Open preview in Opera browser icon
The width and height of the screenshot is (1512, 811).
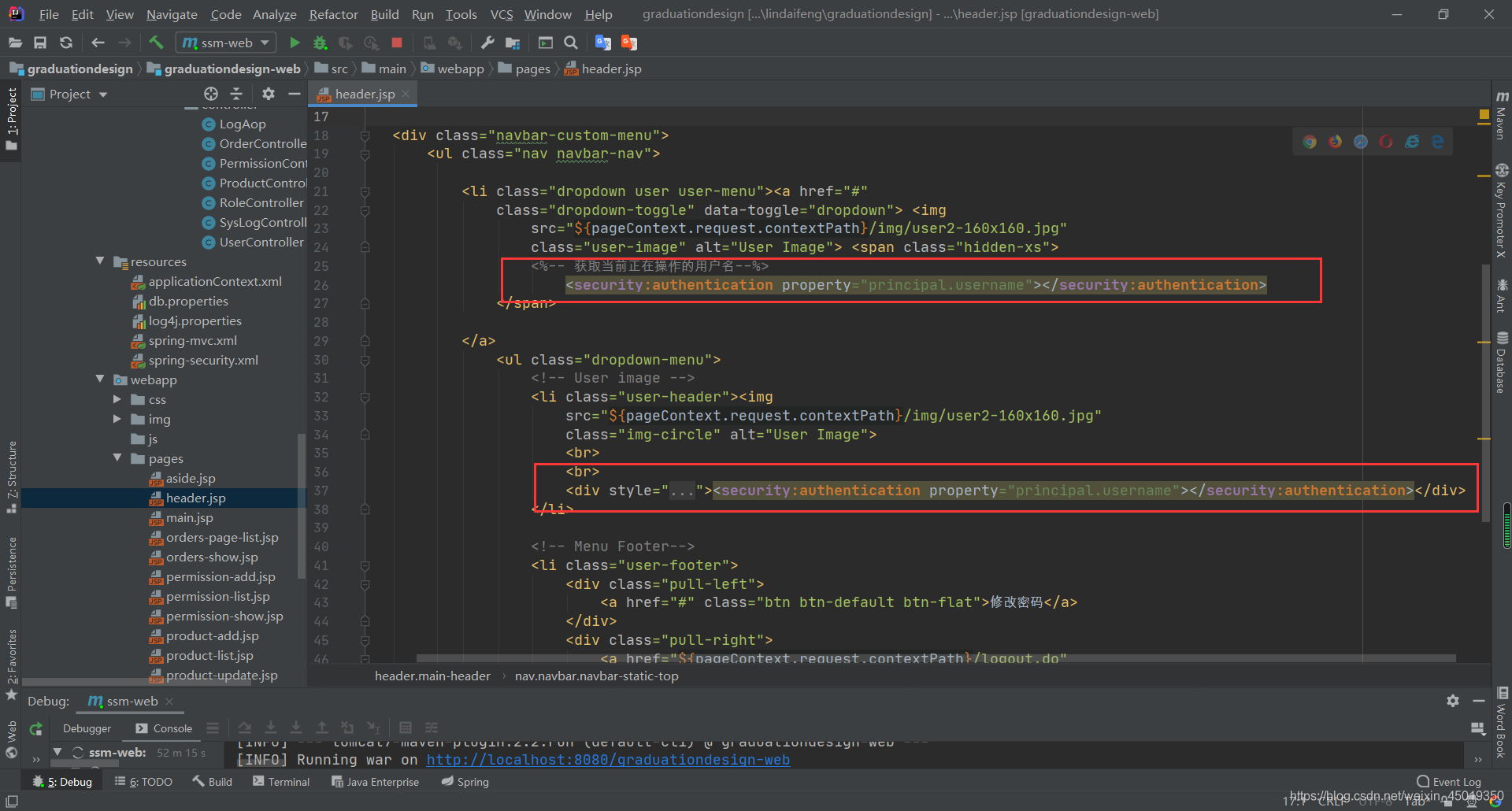click(x=1386, y=142)
